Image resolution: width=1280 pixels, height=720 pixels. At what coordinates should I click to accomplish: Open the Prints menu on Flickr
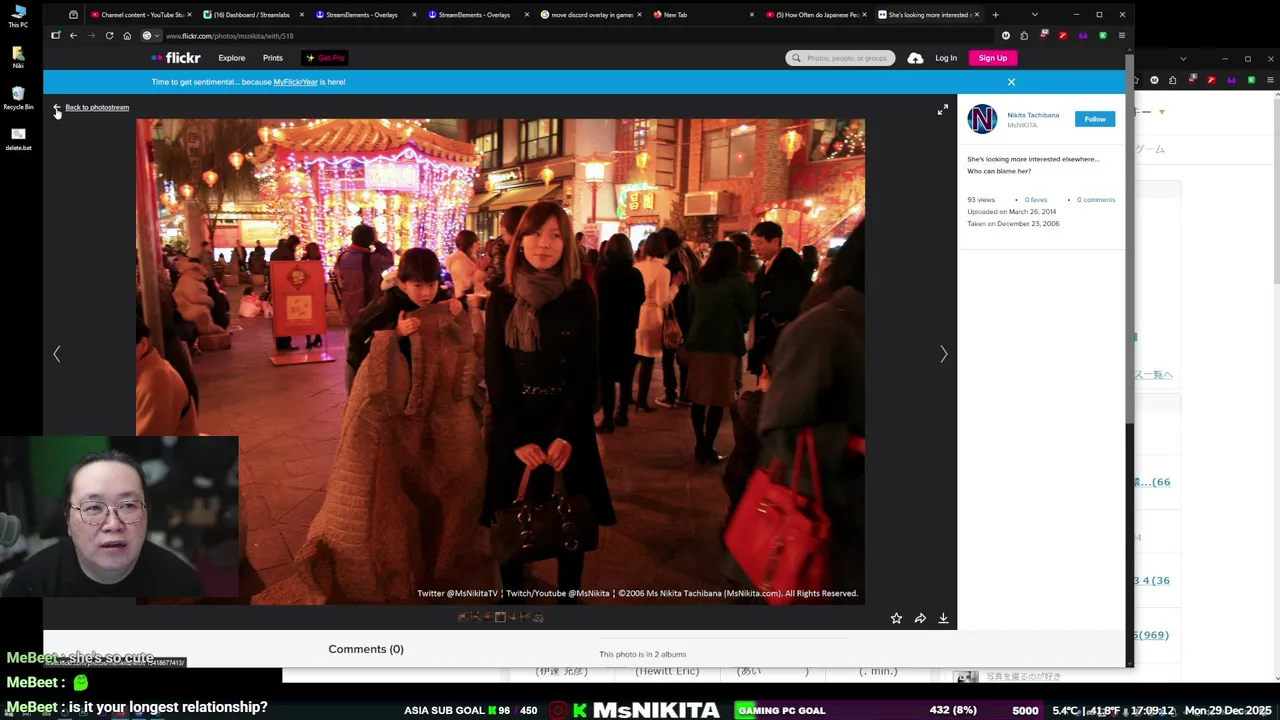272,58
